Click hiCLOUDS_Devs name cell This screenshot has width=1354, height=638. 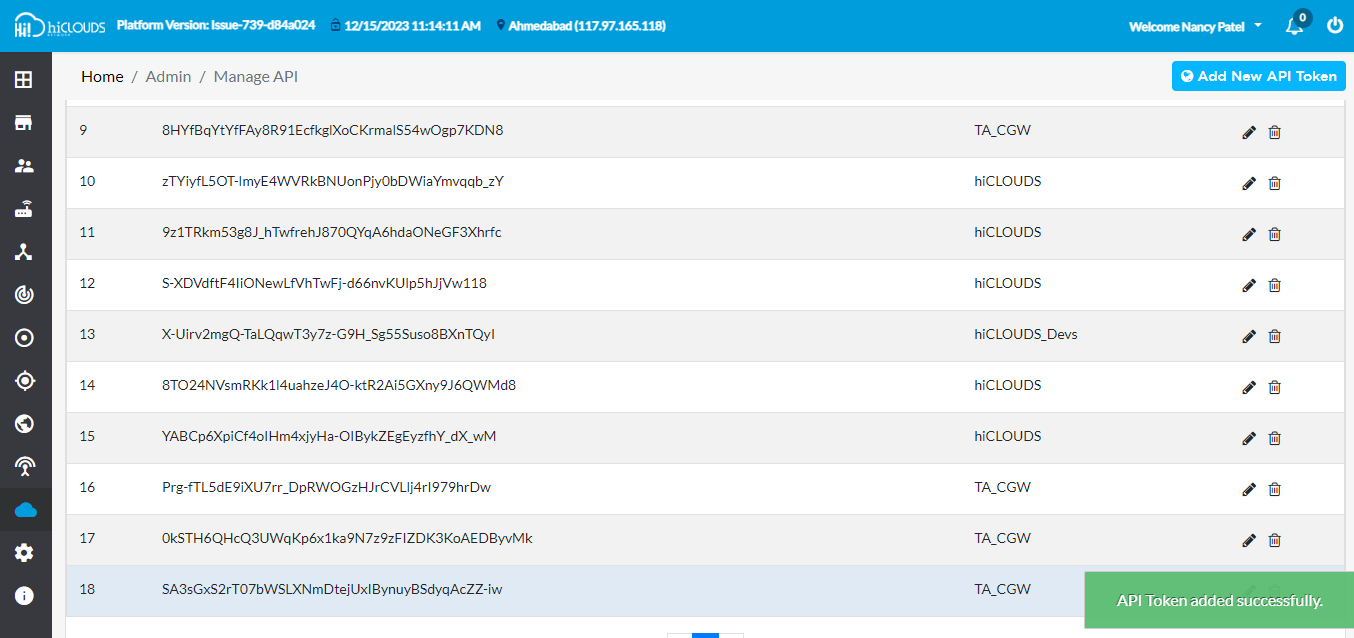tap(1026, 334)
